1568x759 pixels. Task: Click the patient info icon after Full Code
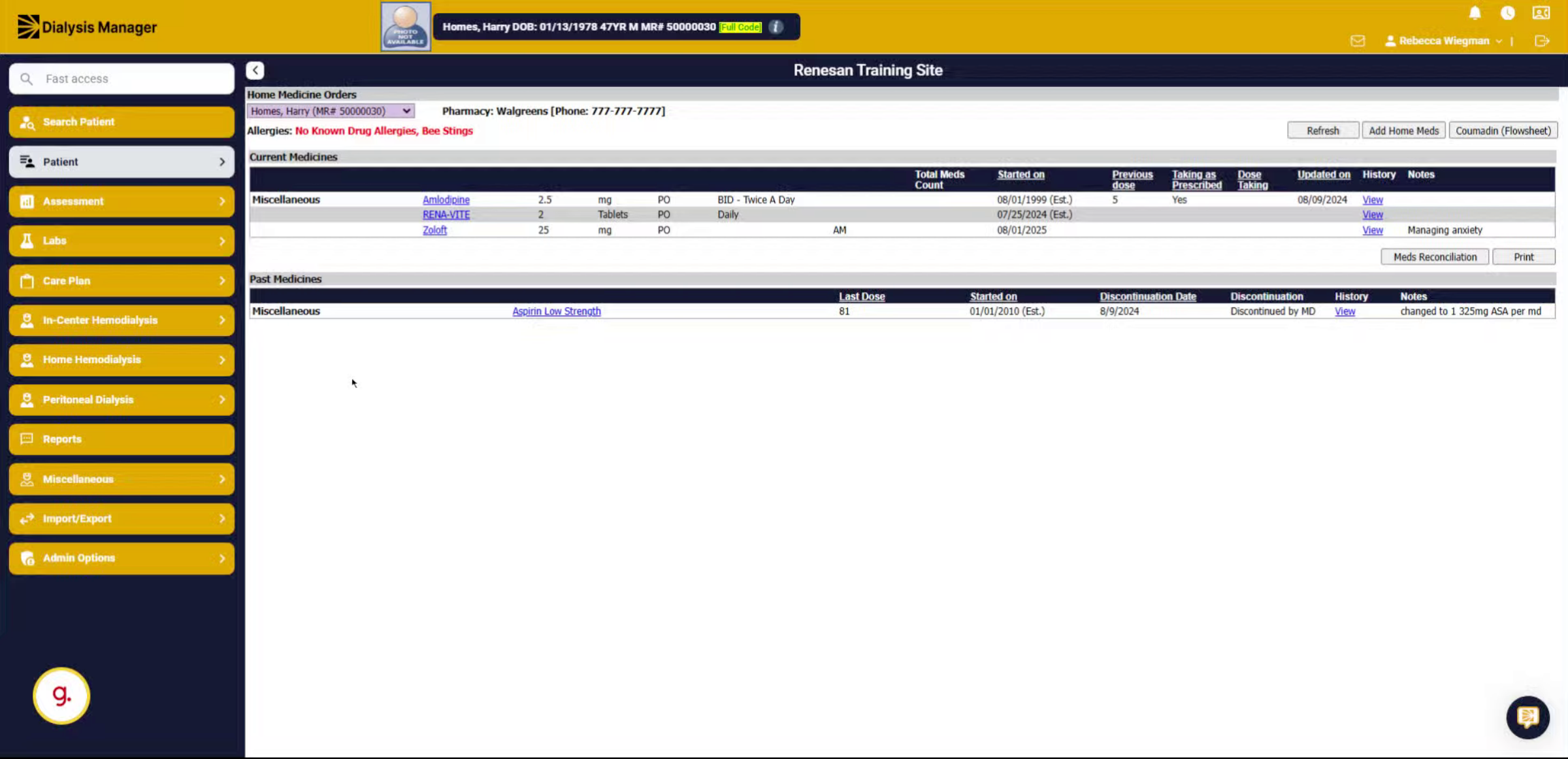click(x=776, y=27)
